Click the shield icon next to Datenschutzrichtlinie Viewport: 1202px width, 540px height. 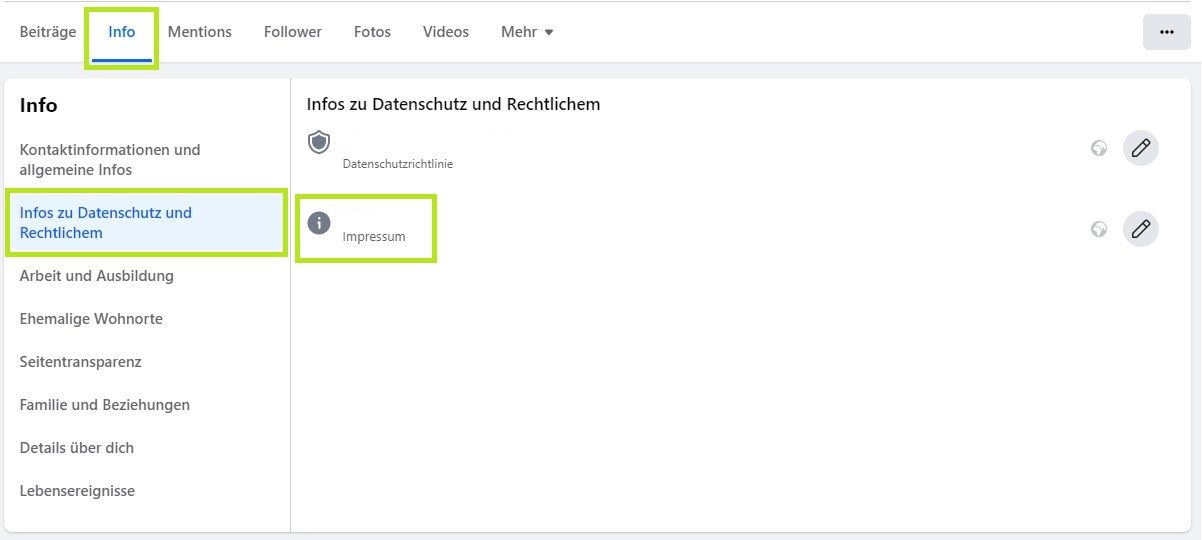click(x=319, y=142)
